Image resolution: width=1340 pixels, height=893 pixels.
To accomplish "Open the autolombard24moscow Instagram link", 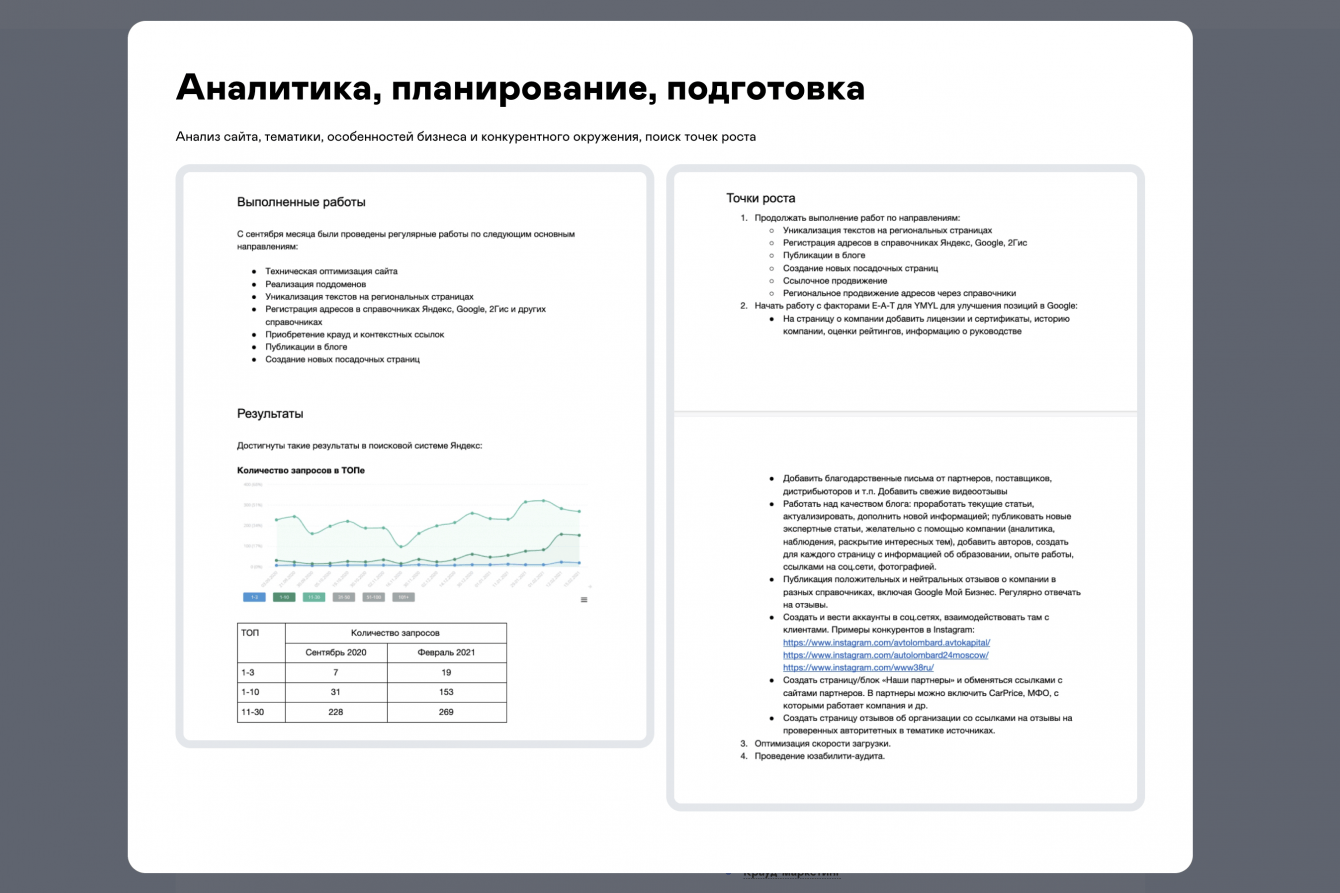I will [x=885, y=655].
